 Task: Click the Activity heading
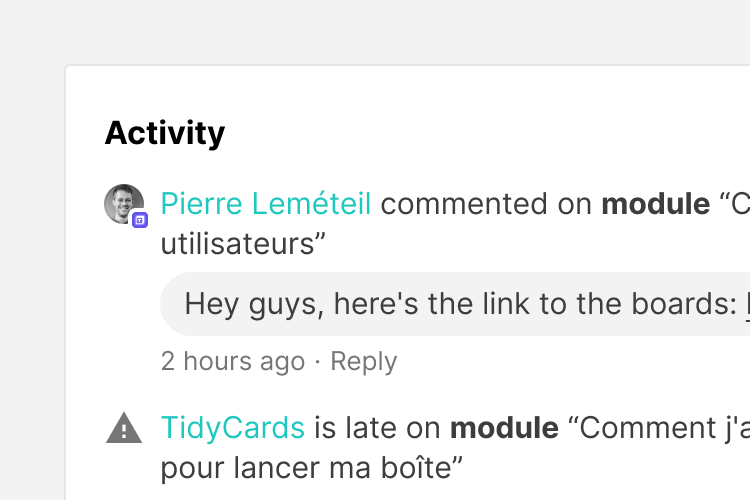click(165, 133)
